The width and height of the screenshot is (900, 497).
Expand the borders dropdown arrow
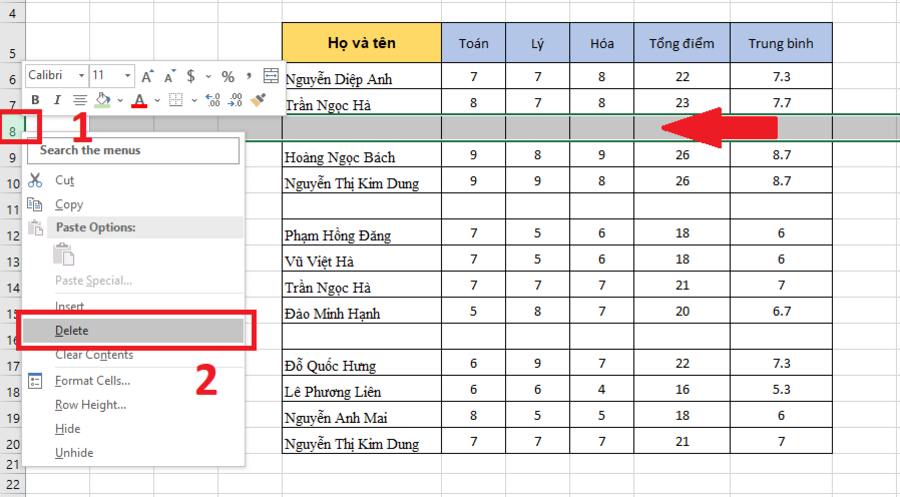tap(194, 100)
